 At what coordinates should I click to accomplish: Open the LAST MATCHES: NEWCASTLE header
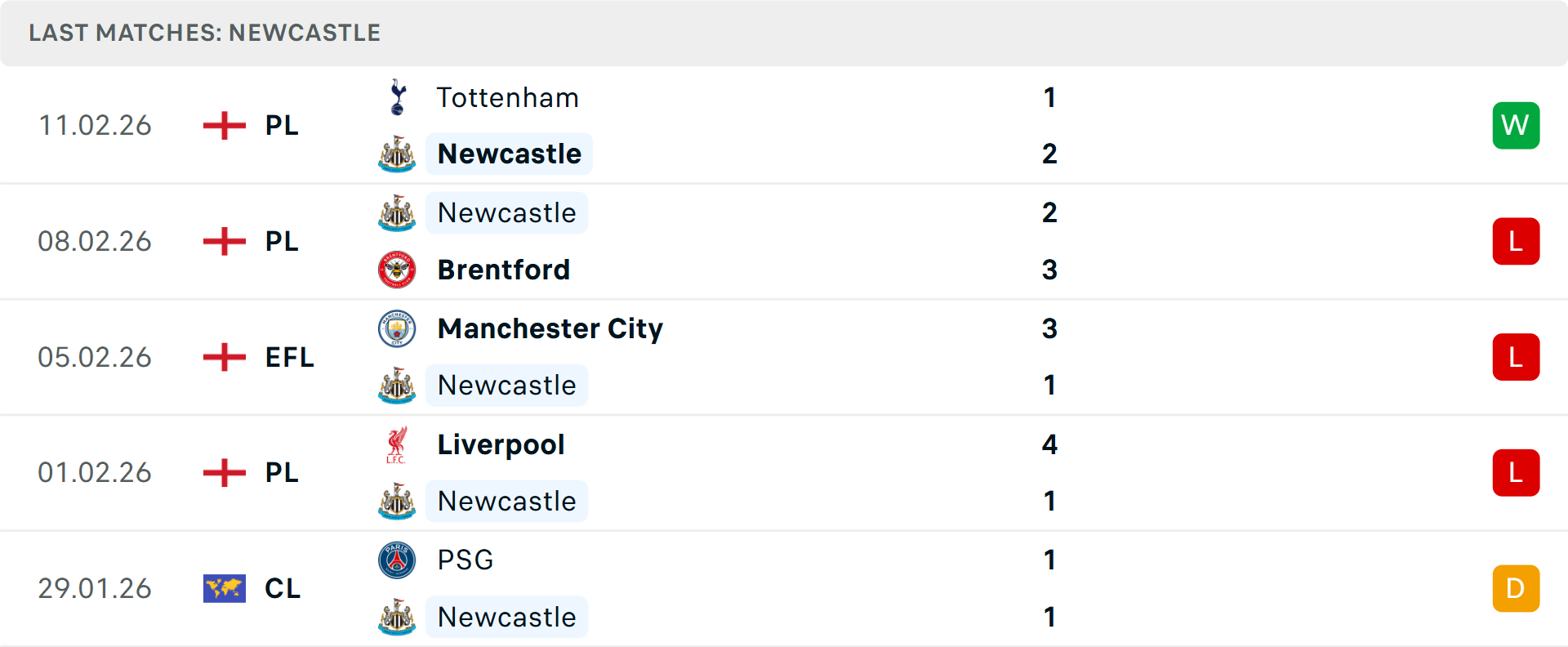(204, 33)
